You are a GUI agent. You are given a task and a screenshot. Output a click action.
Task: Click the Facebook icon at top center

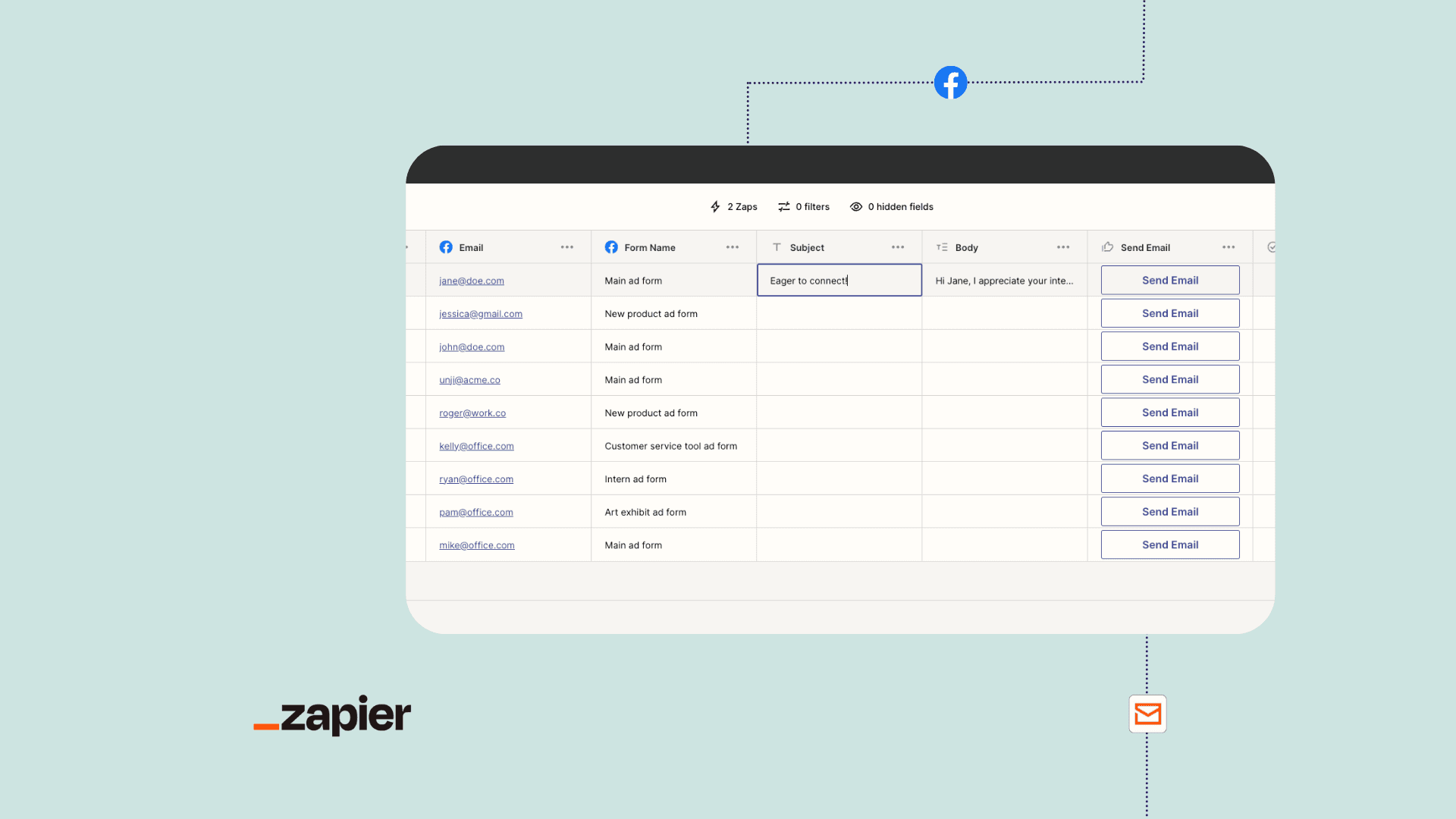[x=950, y=82]
